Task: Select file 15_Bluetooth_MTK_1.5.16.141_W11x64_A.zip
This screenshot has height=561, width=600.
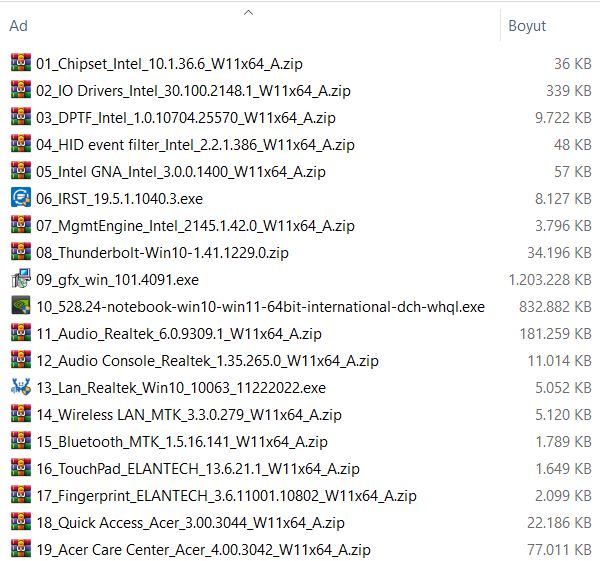Action: pos(182,442)
